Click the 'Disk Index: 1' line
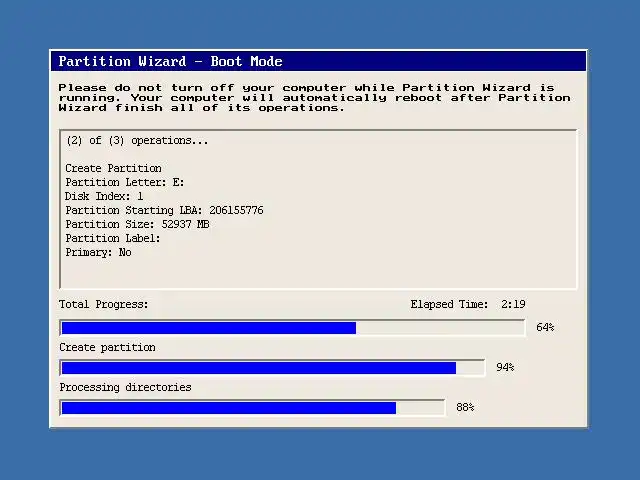 (x=104, y=196)
